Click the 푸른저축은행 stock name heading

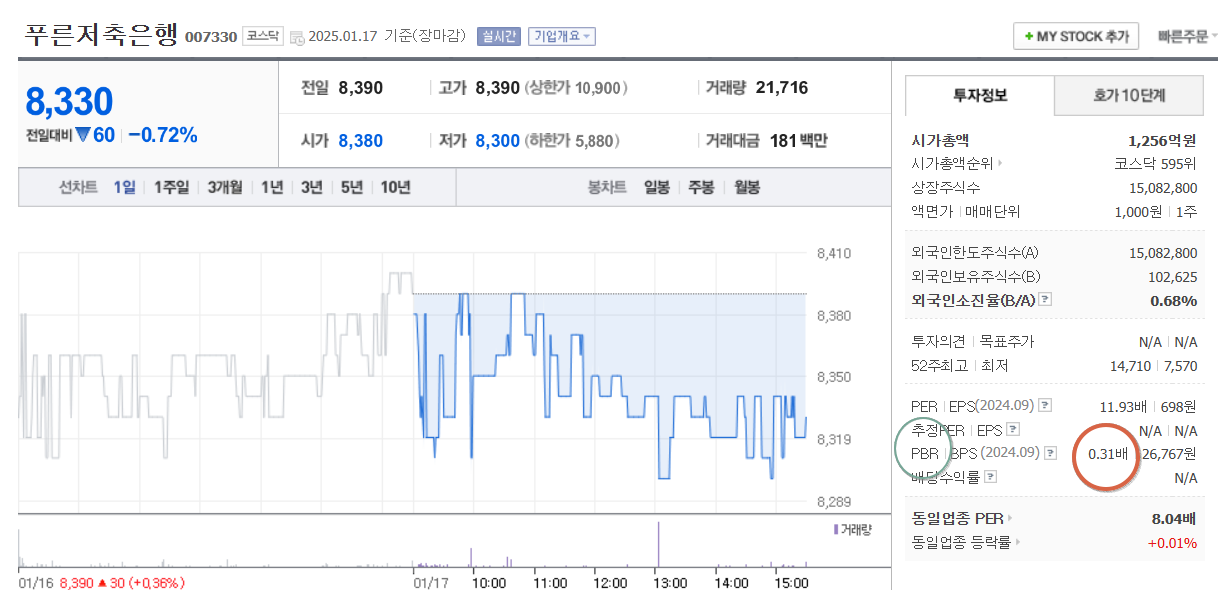[100, 34]
